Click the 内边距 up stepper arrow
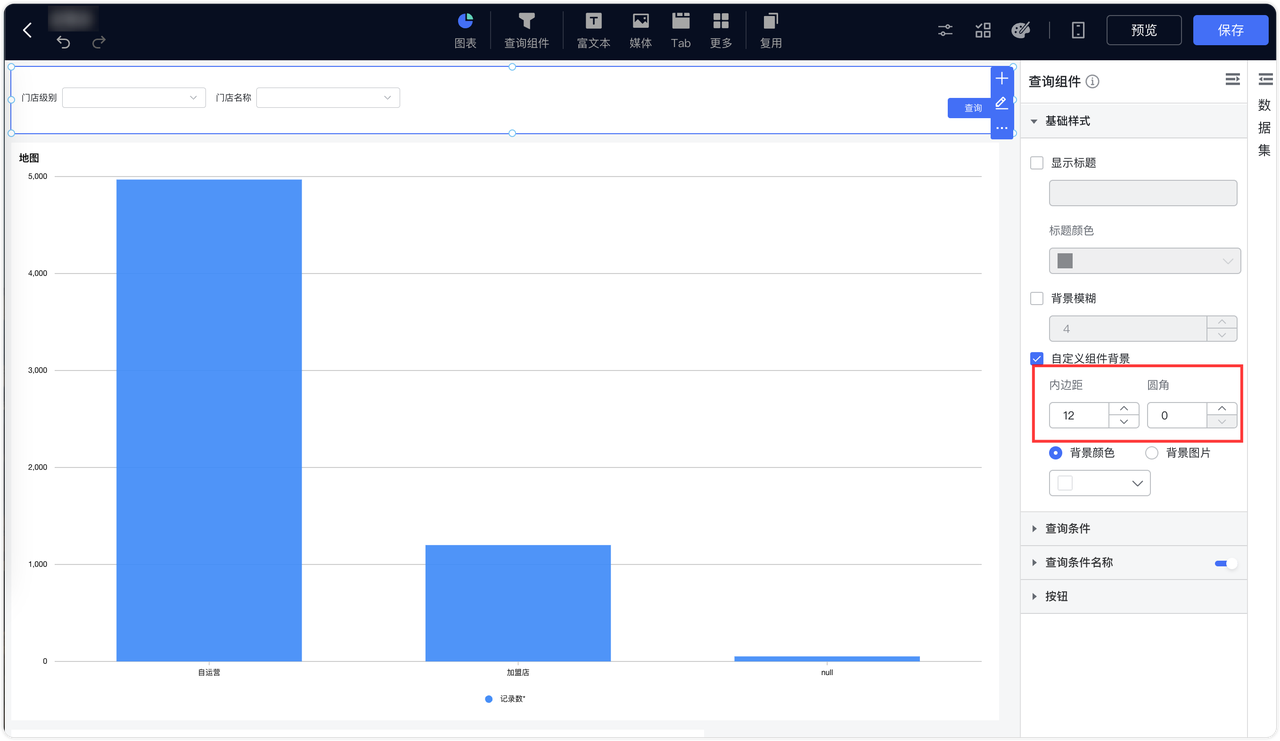Image resolution: width=1280 pixels, height=741 pixels. tap(1123, 409)
